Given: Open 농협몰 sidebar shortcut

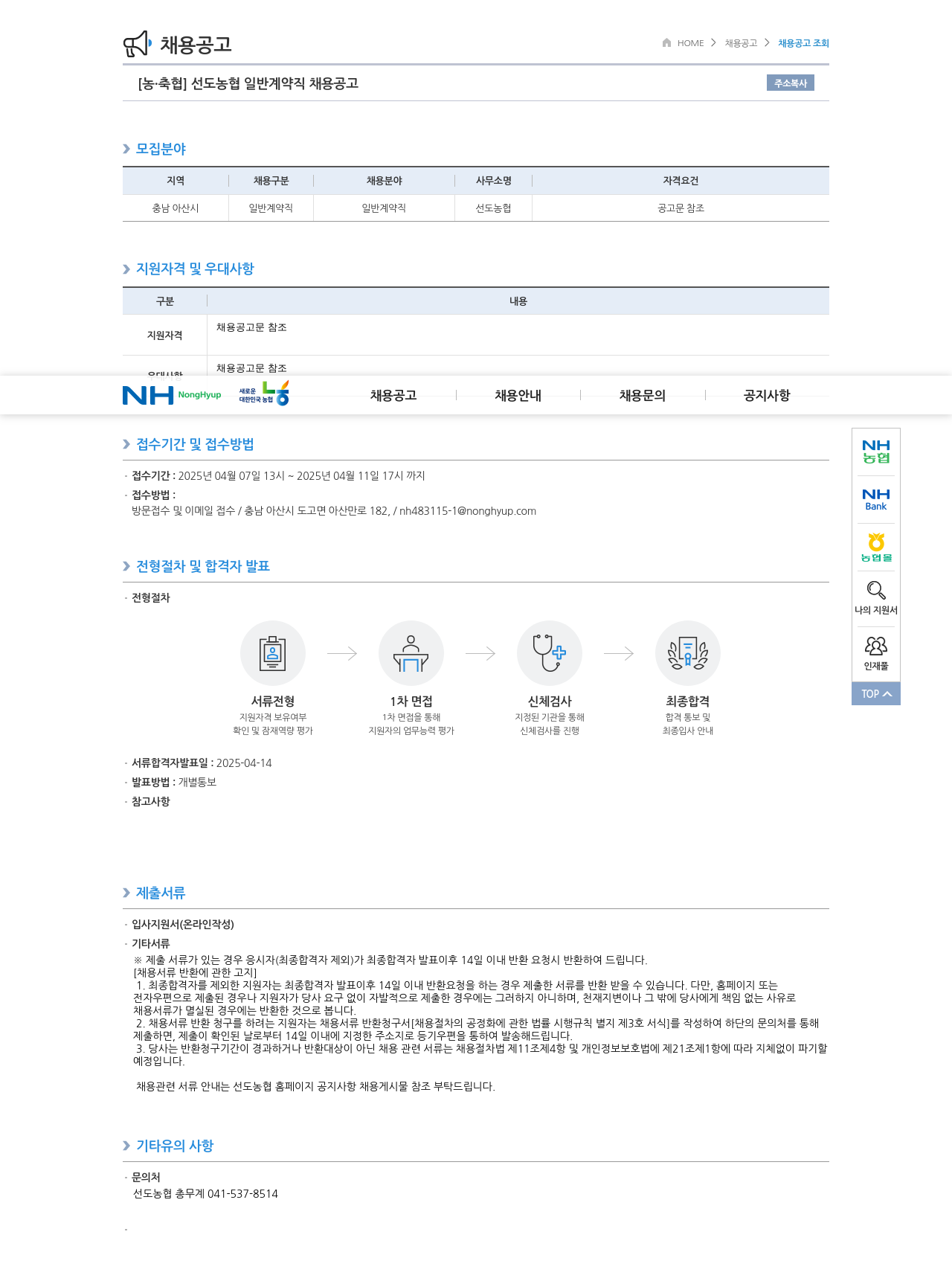Looking at the screenshot, I should pyautogui.click(x=876, y=547).
